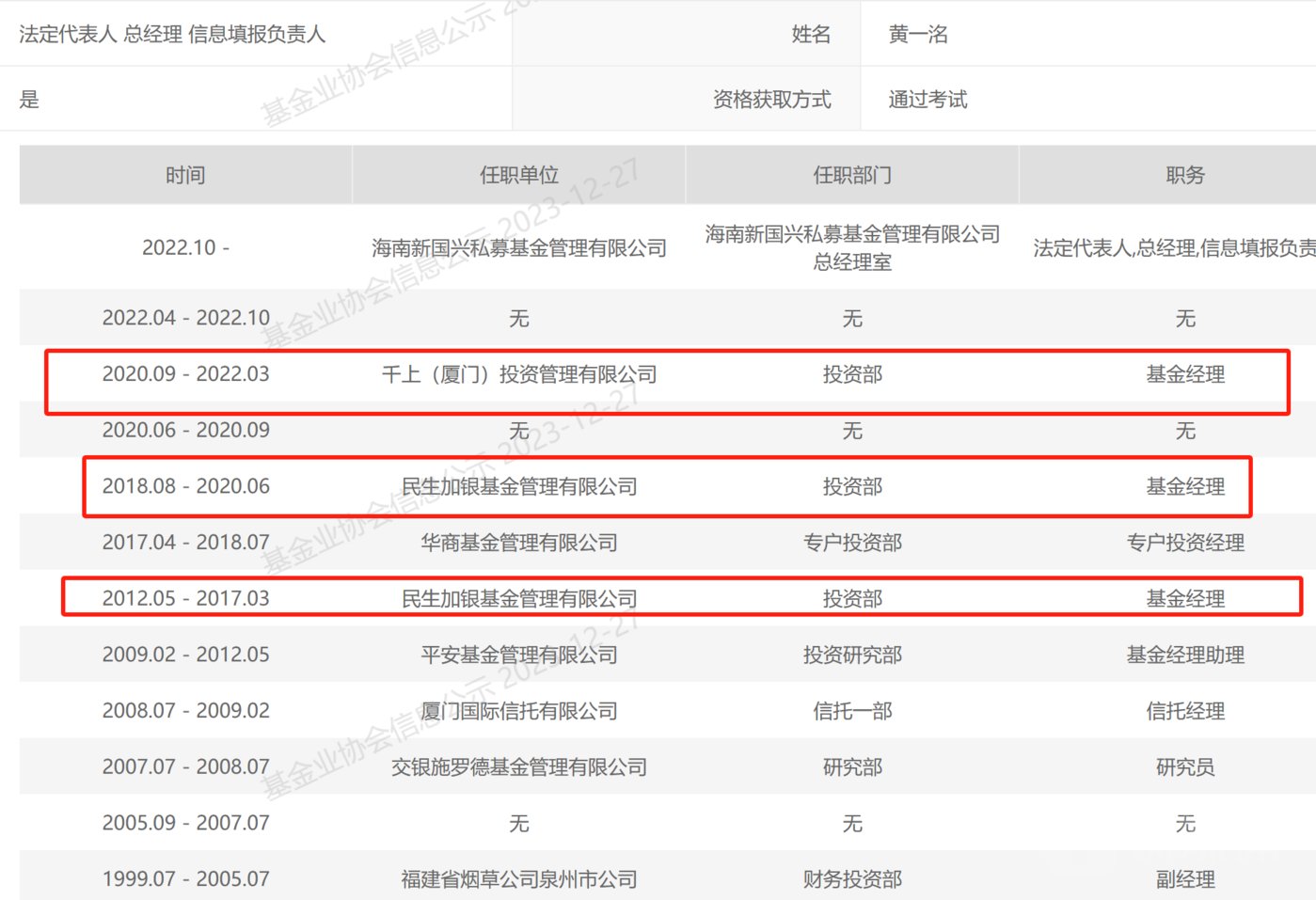Select 投资部 in the 2012.05 - 2017.03 row
The image size is (1316, 900).
click(852, 598)
